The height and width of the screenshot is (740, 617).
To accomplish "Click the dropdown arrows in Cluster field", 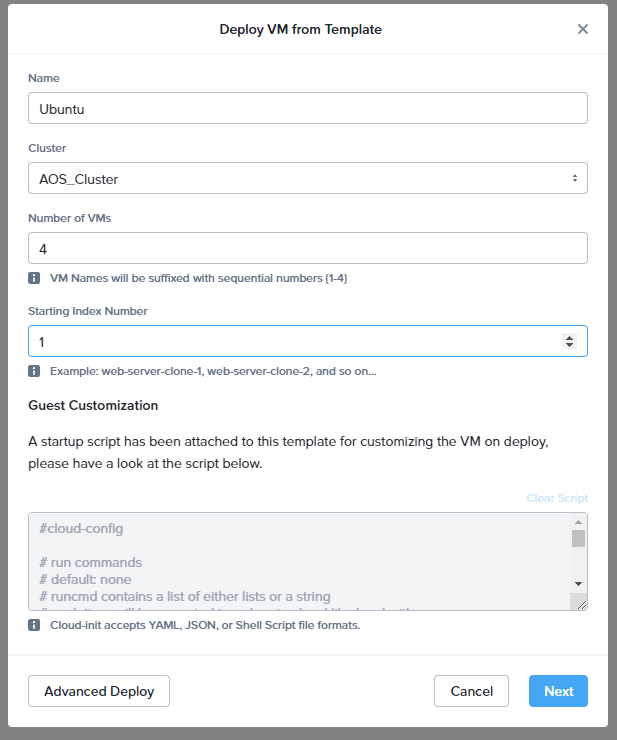I will pyautogui.click(x=575, y=178).
